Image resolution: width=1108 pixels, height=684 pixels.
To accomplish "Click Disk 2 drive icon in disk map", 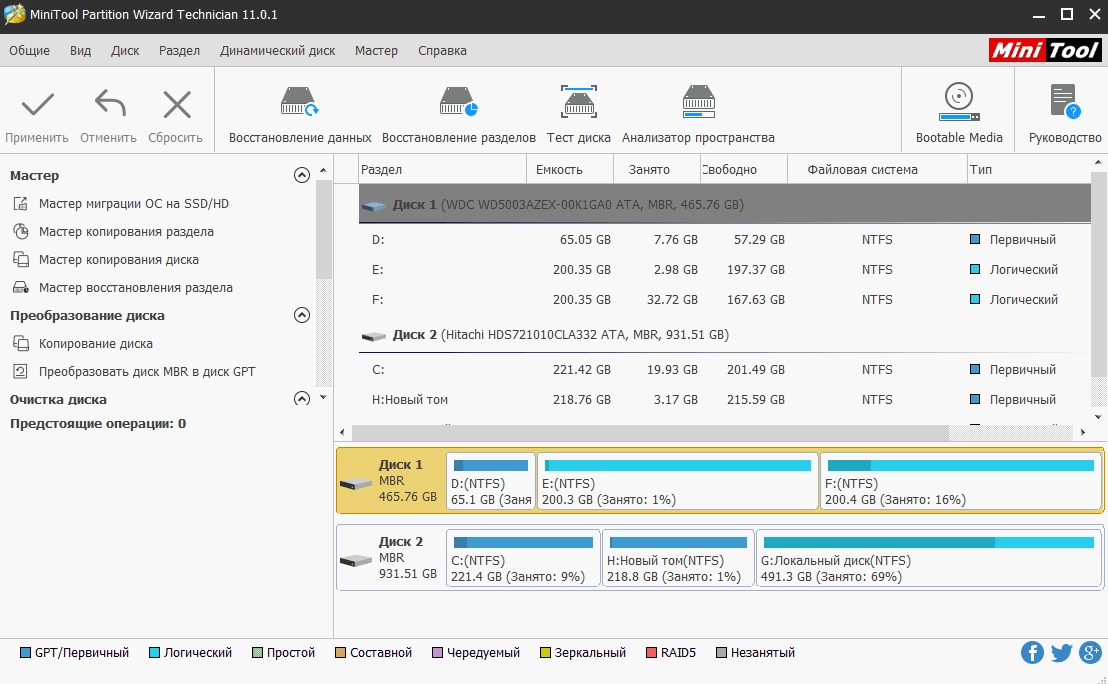I will click(355, 560).
